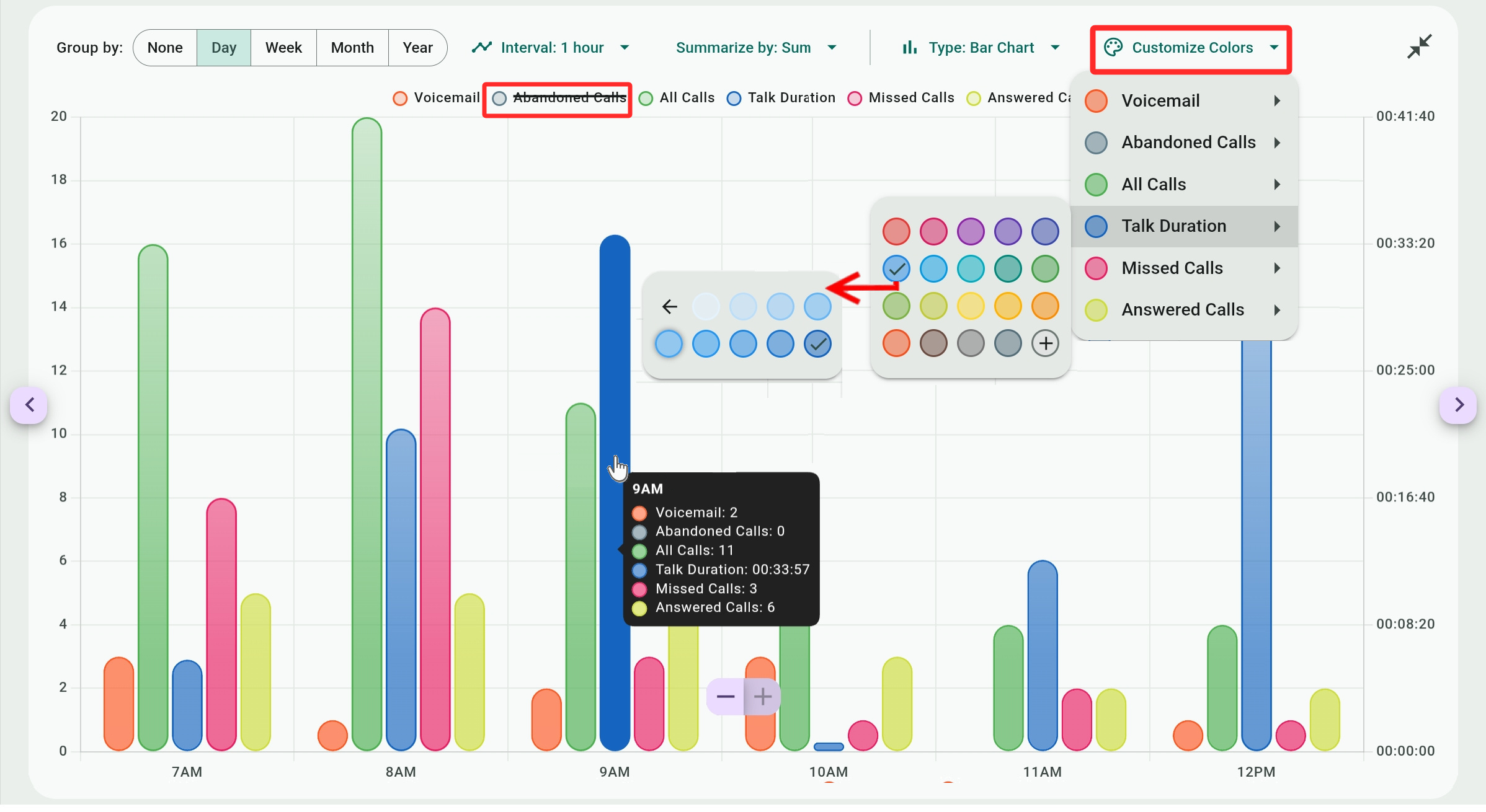This screenshot has height=812, width=1486.
Task: Open the Type Bar Chart dropdown
Action: click(x=981, y=48)
